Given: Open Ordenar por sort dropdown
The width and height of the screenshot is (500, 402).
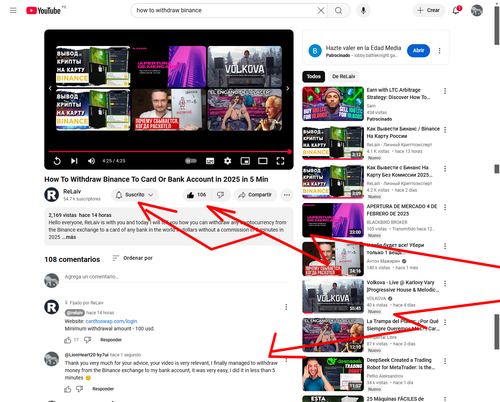Looking at the screenshot, I should tap(133, 258).
